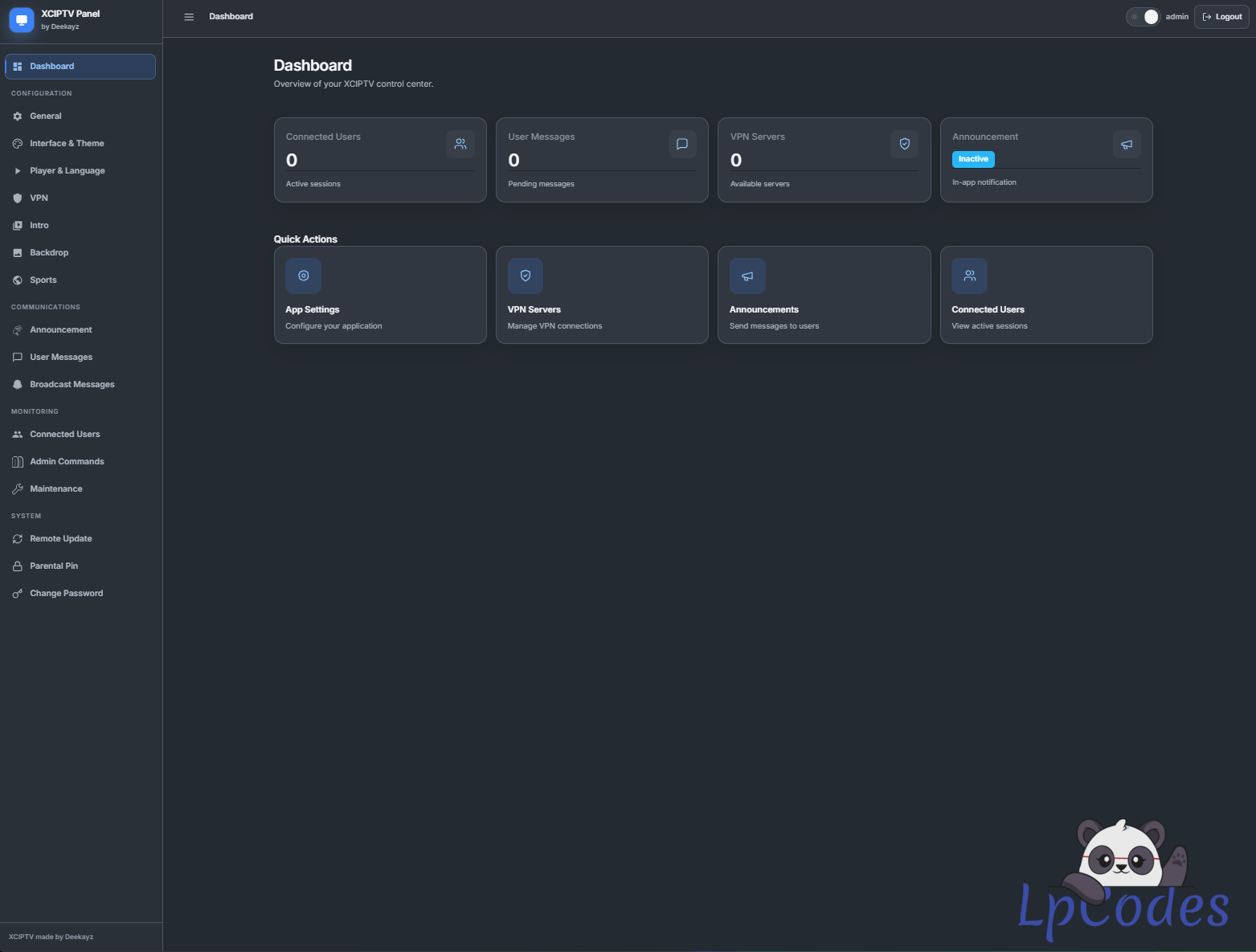Image resolution: width=1256 pixels, height=952 pixels.
Task: Collapse the sidebar with the hamburger icon
Action: click(189, 17)
